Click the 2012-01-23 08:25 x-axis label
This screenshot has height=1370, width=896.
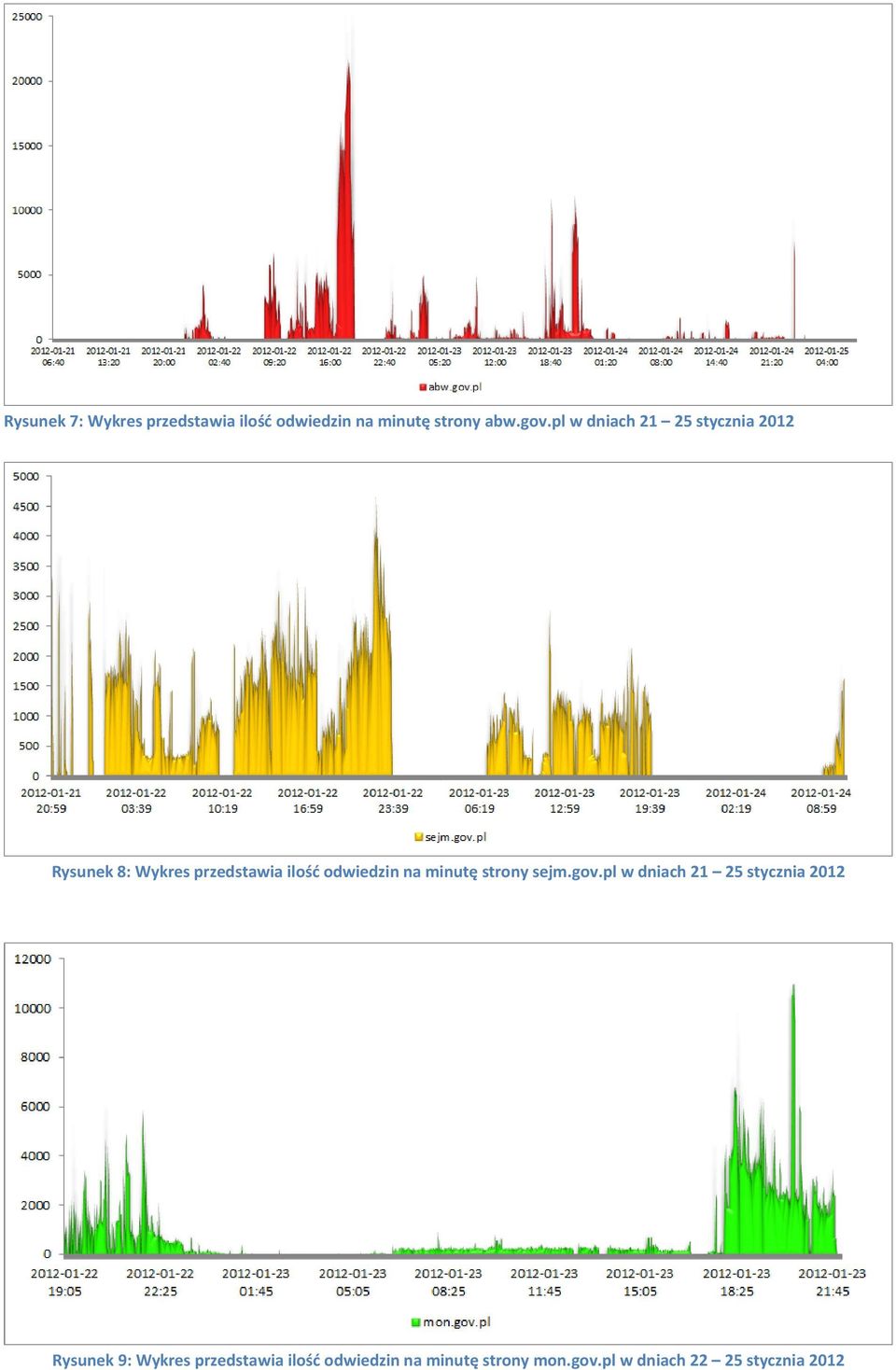pos(448,1282)
